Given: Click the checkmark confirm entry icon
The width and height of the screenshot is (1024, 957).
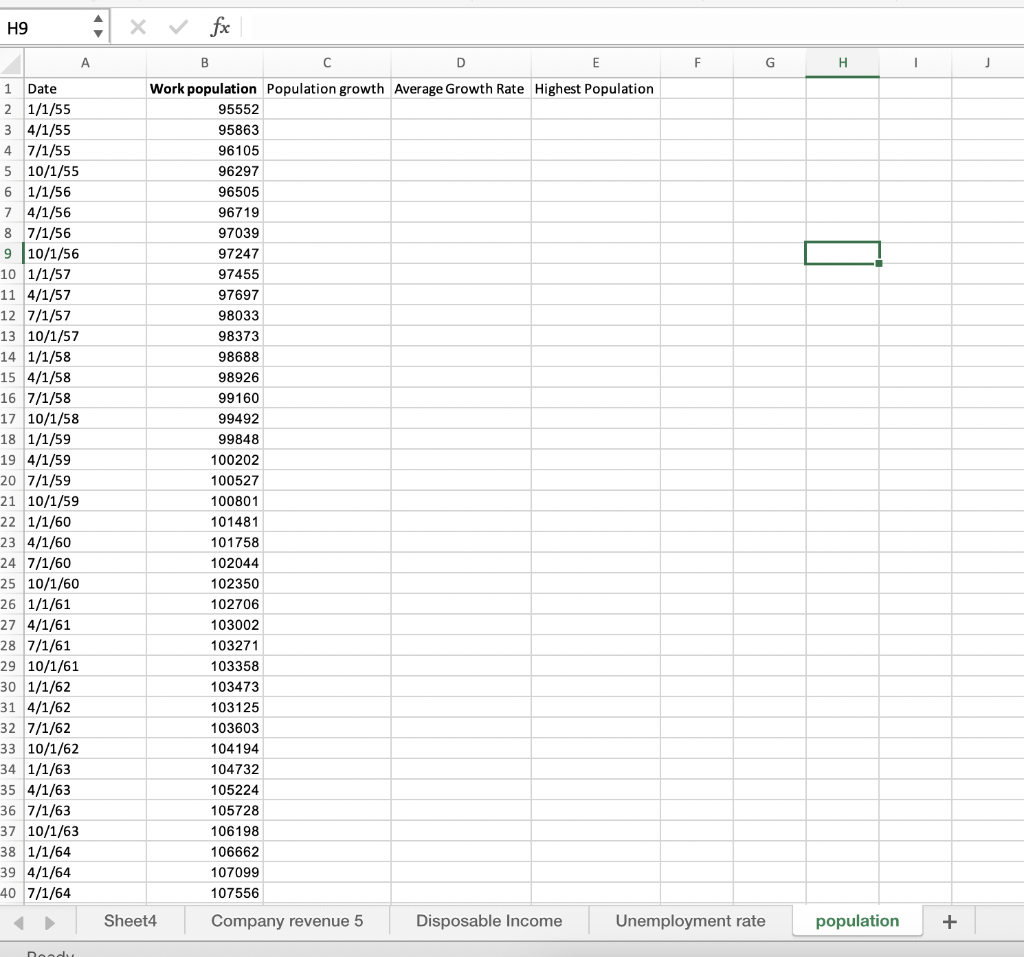Looking at the screenshot, I should tap(178, 26).
